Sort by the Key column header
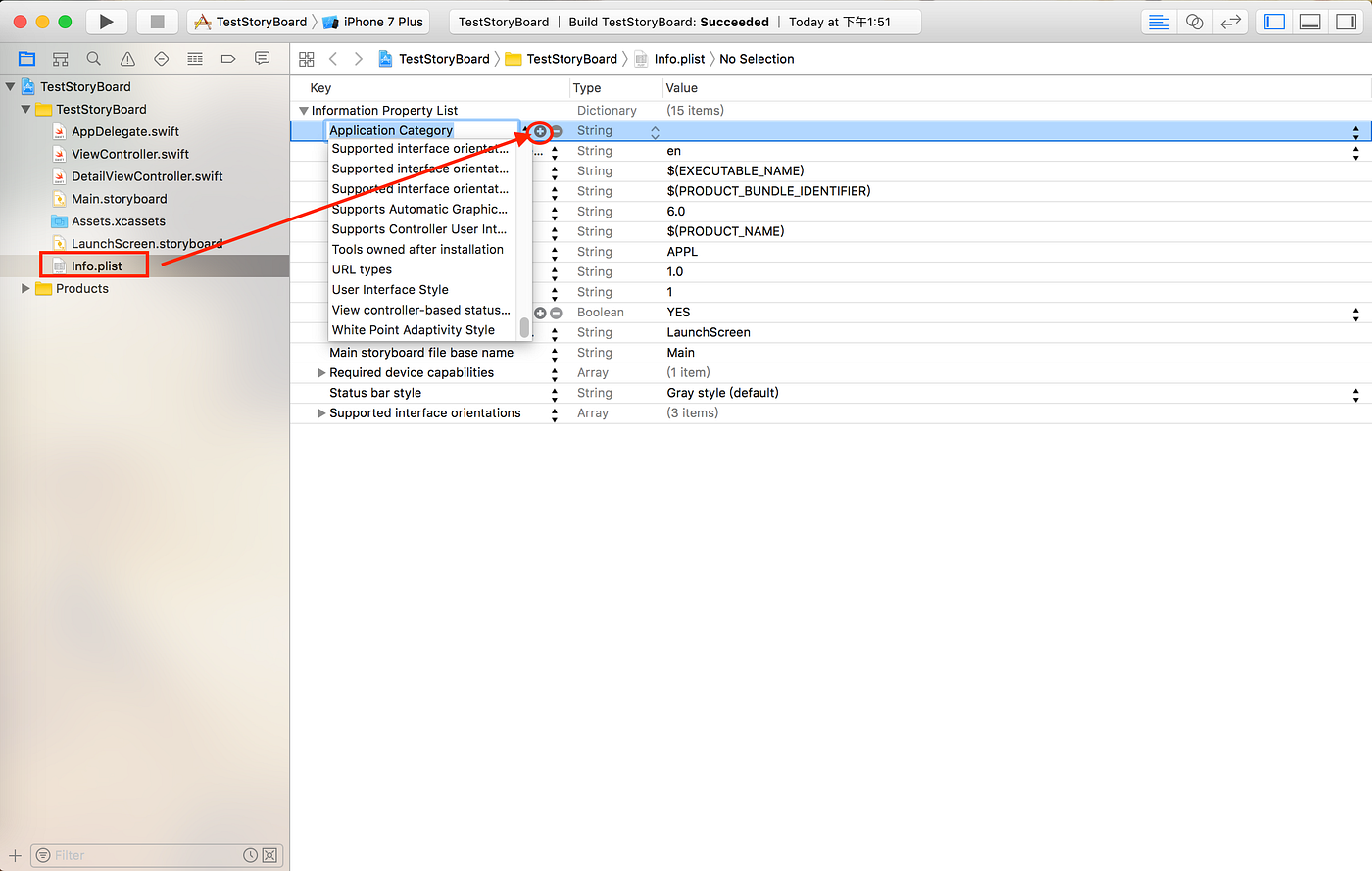The image size is (1372, 871). (320, 88)
